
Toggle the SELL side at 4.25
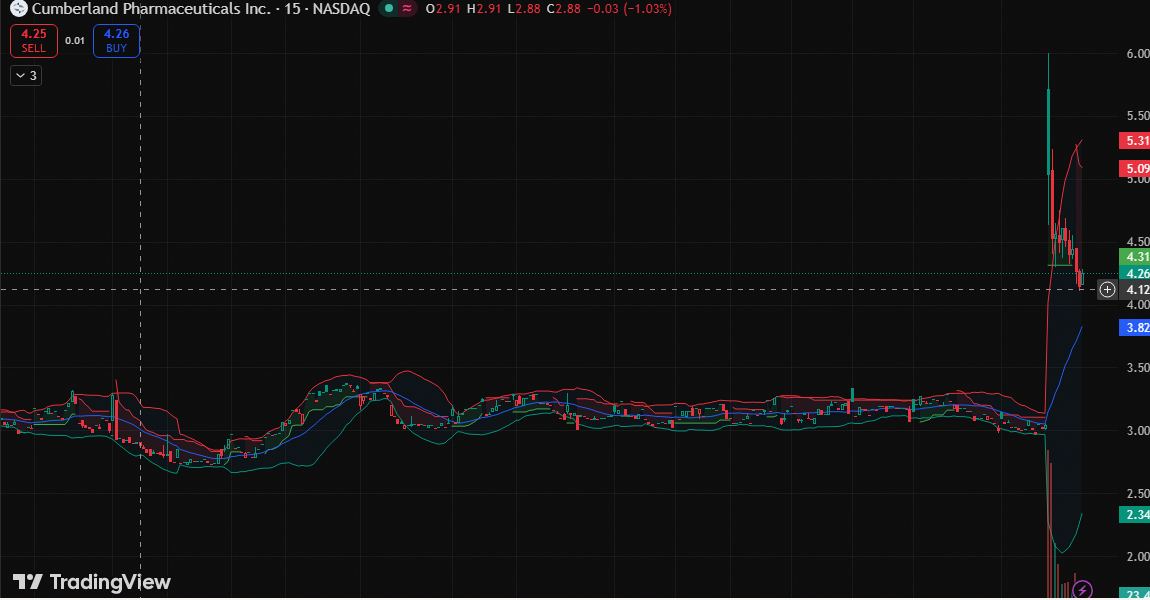click(33, 40)
